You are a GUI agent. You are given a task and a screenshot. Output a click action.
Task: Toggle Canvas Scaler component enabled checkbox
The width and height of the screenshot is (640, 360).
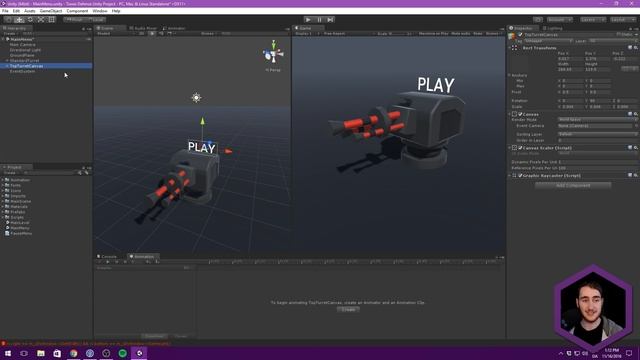[520, 148]
